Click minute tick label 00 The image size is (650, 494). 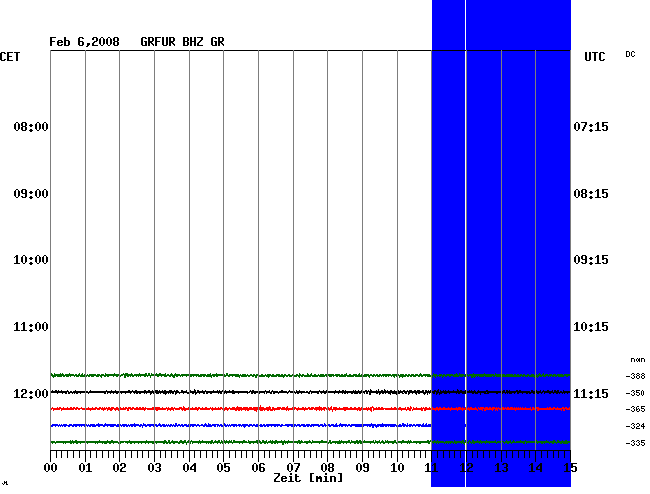tap(51, 468)
